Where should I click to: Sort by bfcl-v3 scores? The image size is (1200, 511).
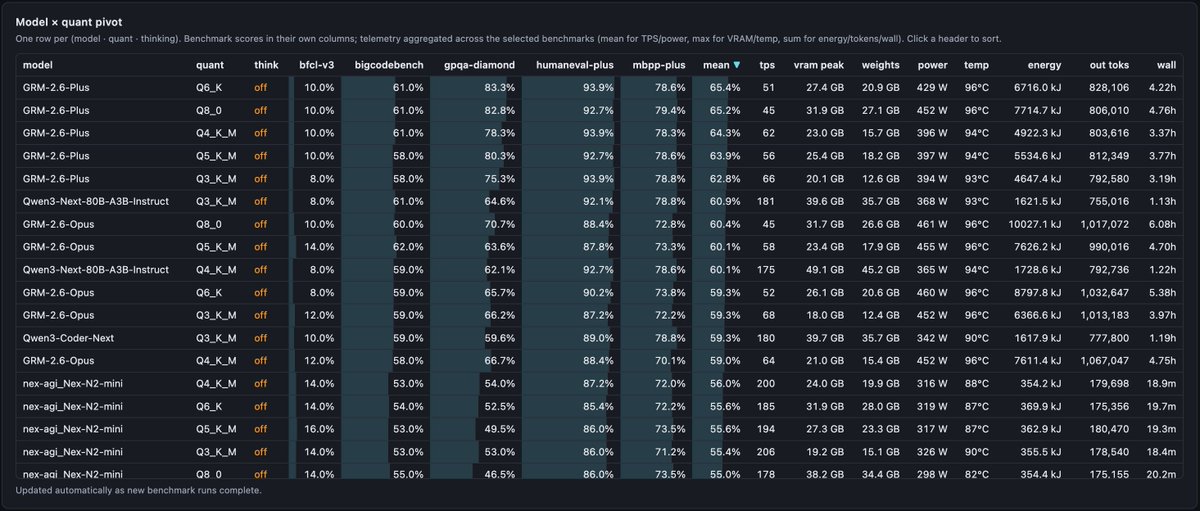tap(316, 65)
